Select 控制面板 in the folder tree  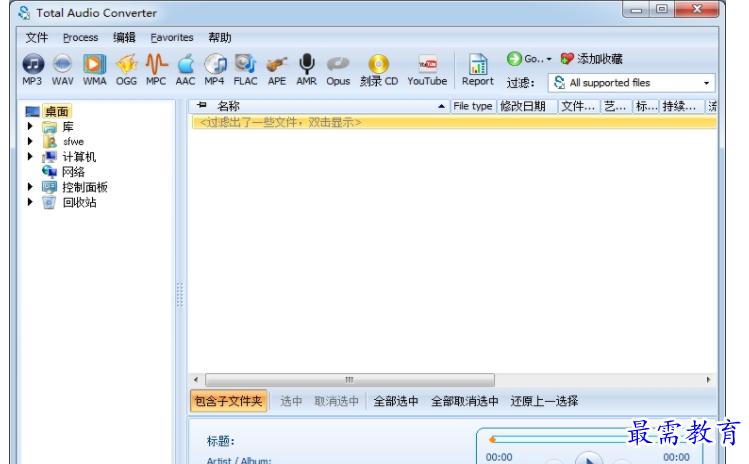(85, 187)
